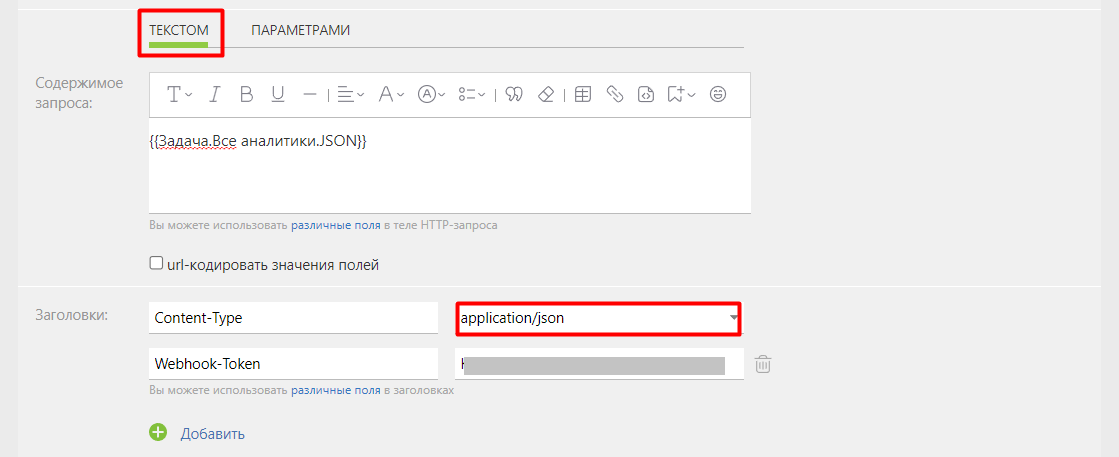Open the list formatting dropdown
This screenshot has height=457, width=1119.
click(x=472, y=94)
